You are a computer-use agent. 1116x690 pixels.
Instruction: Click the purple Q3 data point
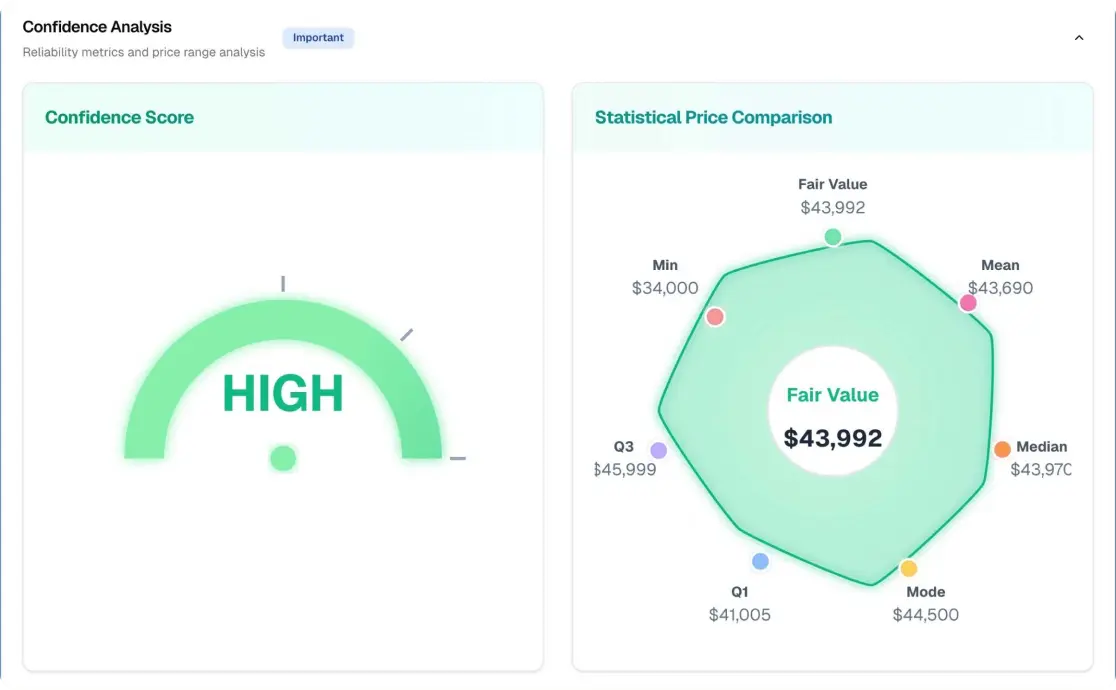click(657, 451)
